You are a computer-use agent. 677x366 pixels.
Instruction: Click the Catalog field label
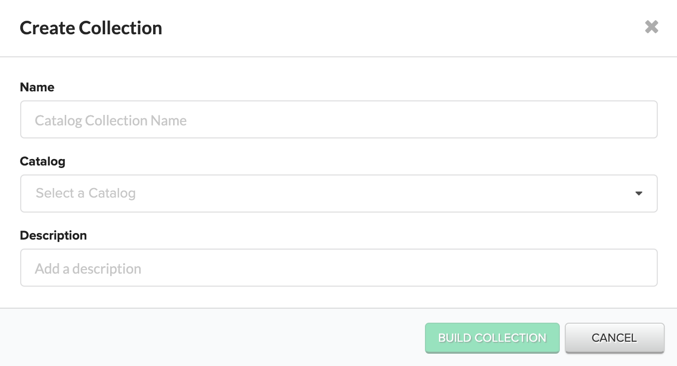point(42,161)
